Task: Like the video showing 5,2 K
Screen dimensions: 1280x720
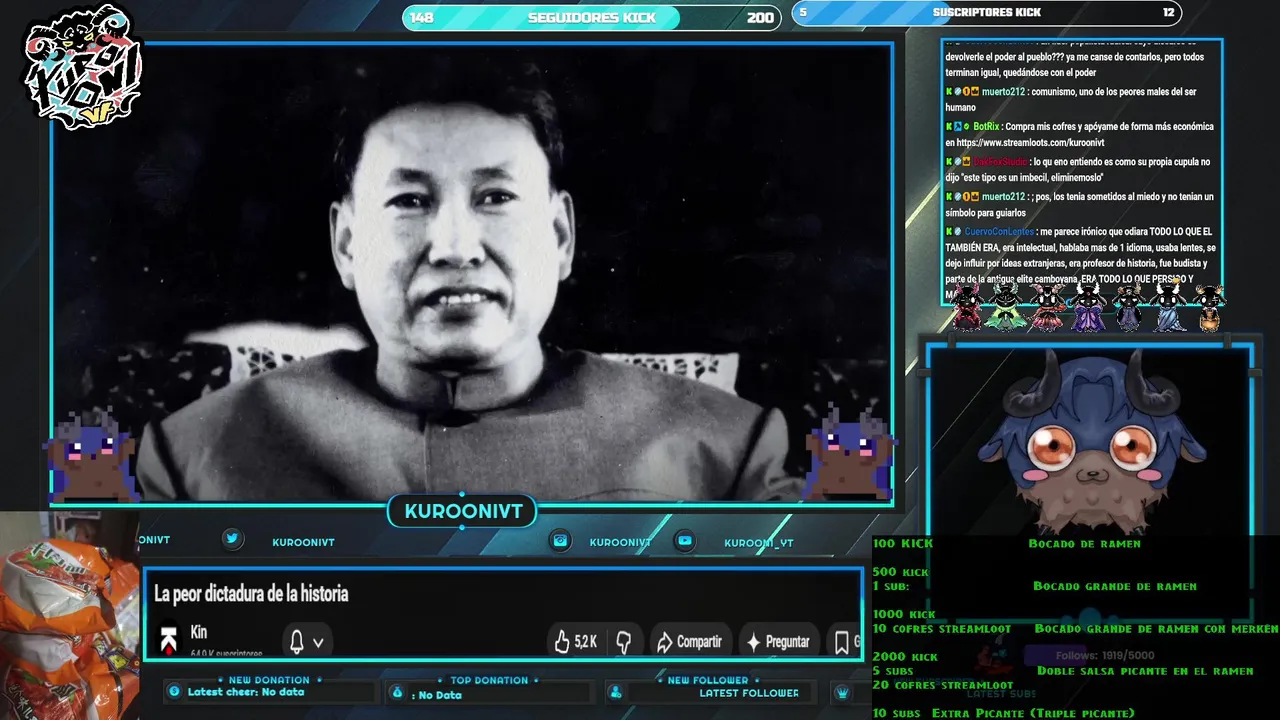Action: coord(576,641)
